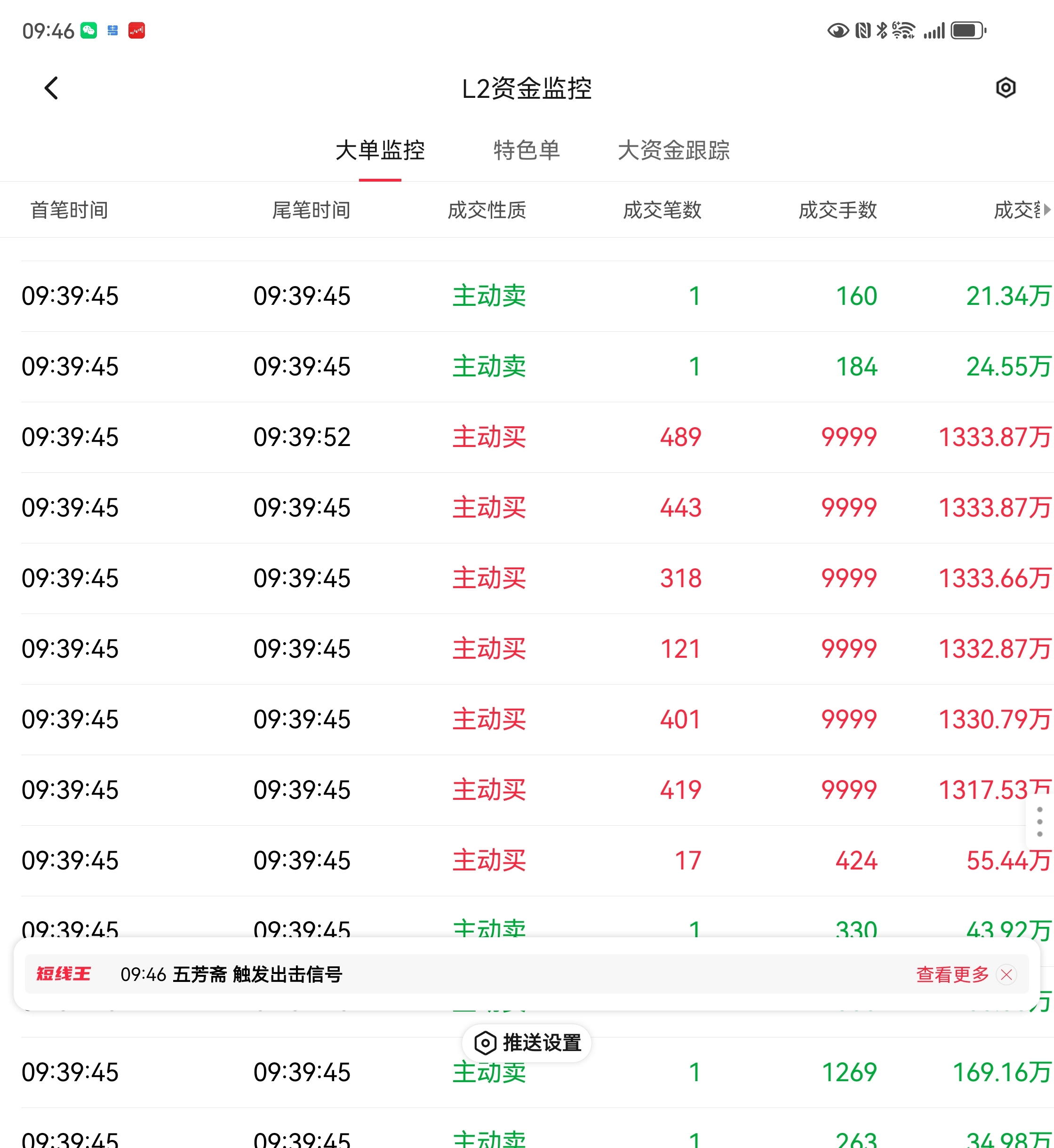Tap the battery icon in status bar
1054x1148 pixels.
(x=968, y=30)
